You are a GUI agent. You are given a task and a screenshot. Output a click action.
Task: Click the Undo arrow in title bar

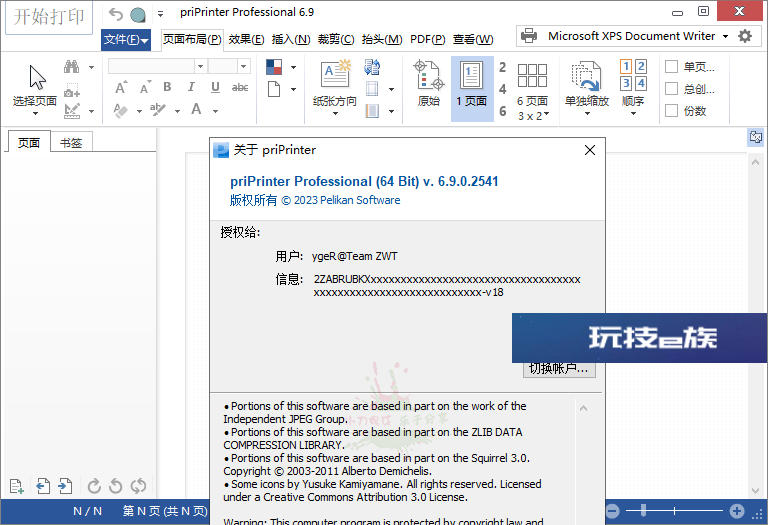(116, 15)
